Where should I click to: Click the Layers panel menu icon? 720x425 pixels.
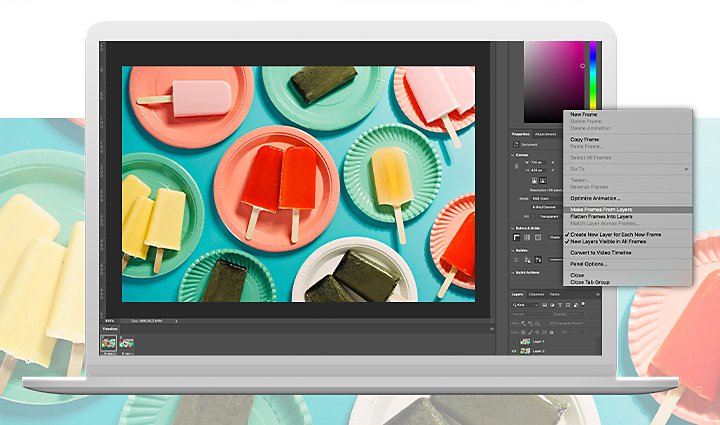(597, 294)
